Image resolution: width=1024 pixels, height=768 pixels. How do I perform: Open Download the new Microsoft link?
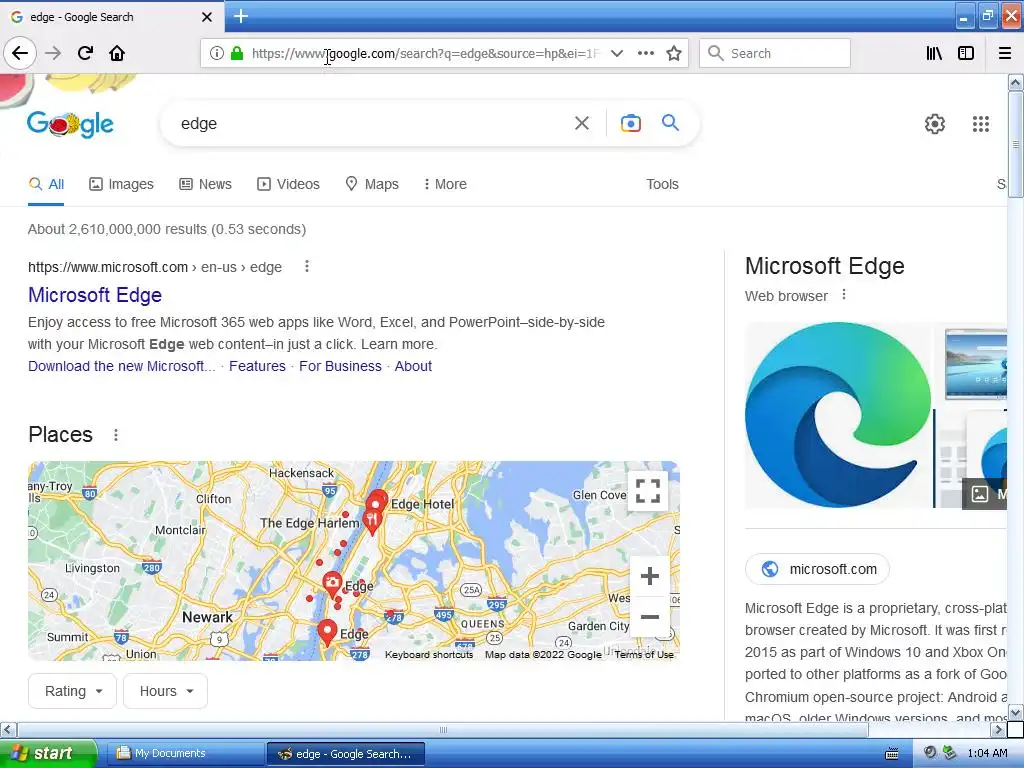(x=121, y=366)
